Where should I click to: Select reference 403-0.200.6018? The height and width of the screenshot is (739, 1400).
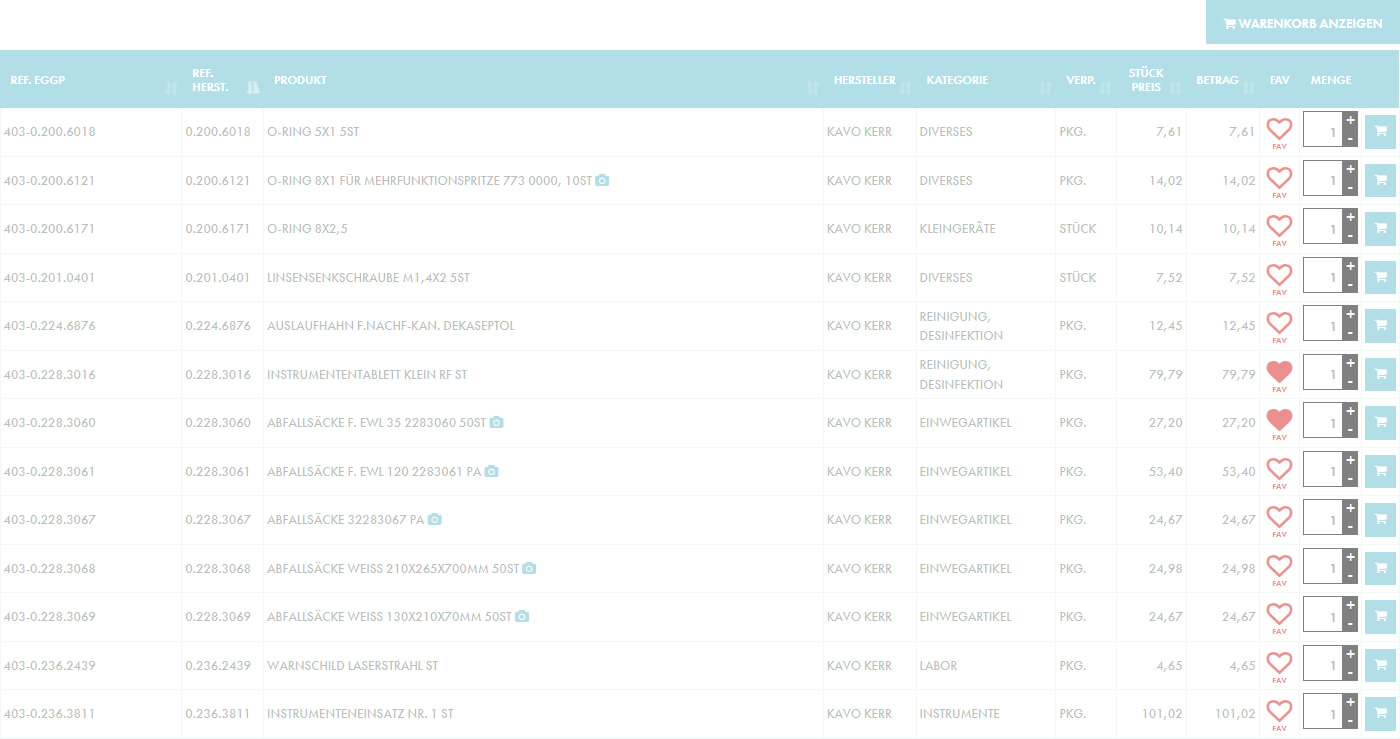pos(50,132)
